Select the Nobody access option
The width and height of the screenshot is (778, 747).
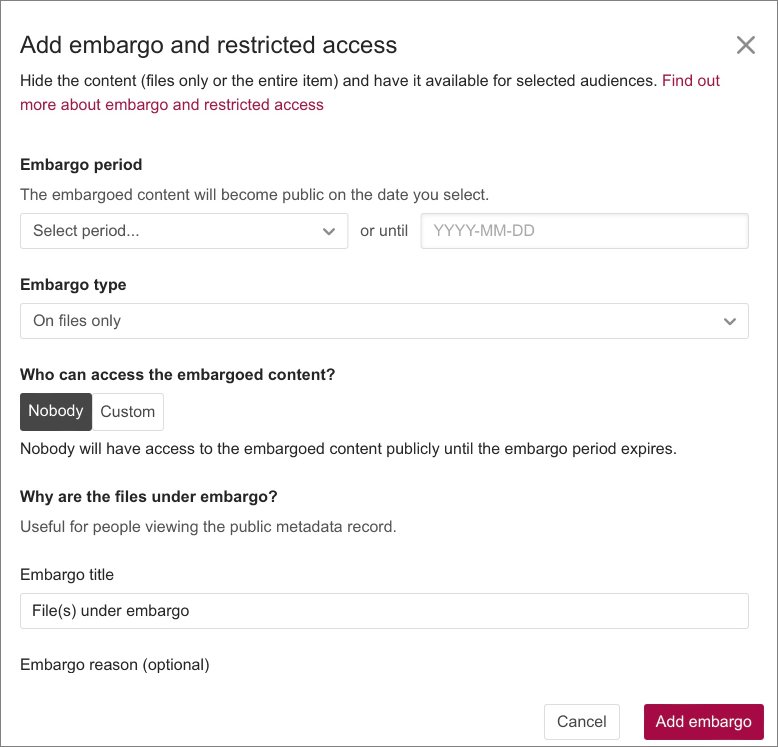[x=56, y=411]
